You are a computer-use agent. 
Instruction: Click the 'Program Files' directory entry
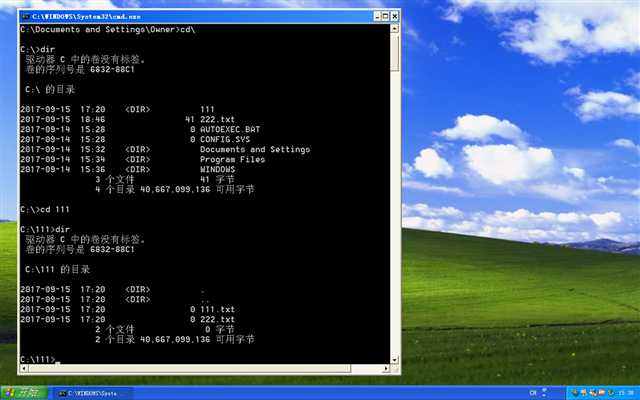coord(232,159)
